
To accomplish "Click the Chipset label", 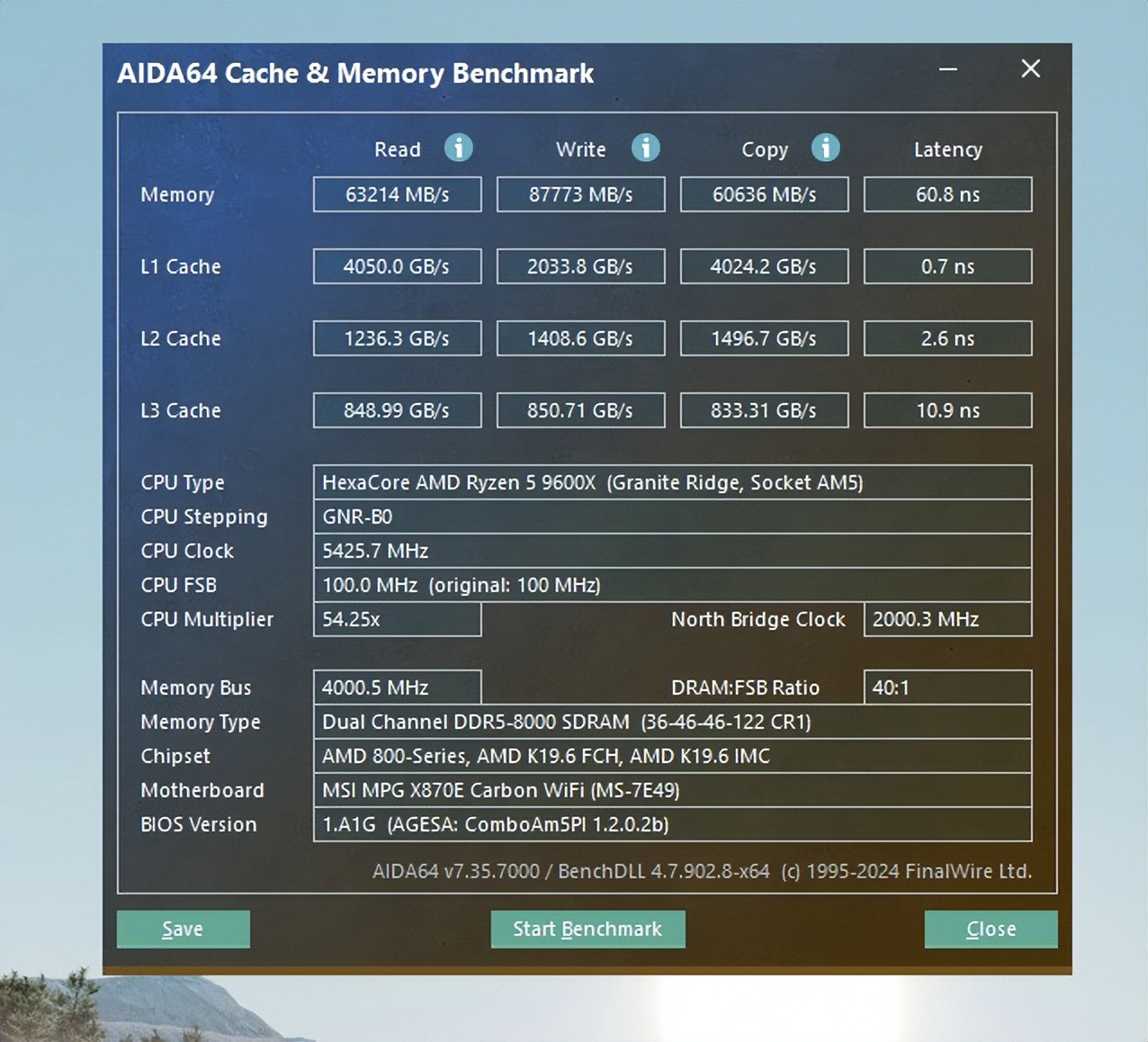I will click(x=175, y=757).
